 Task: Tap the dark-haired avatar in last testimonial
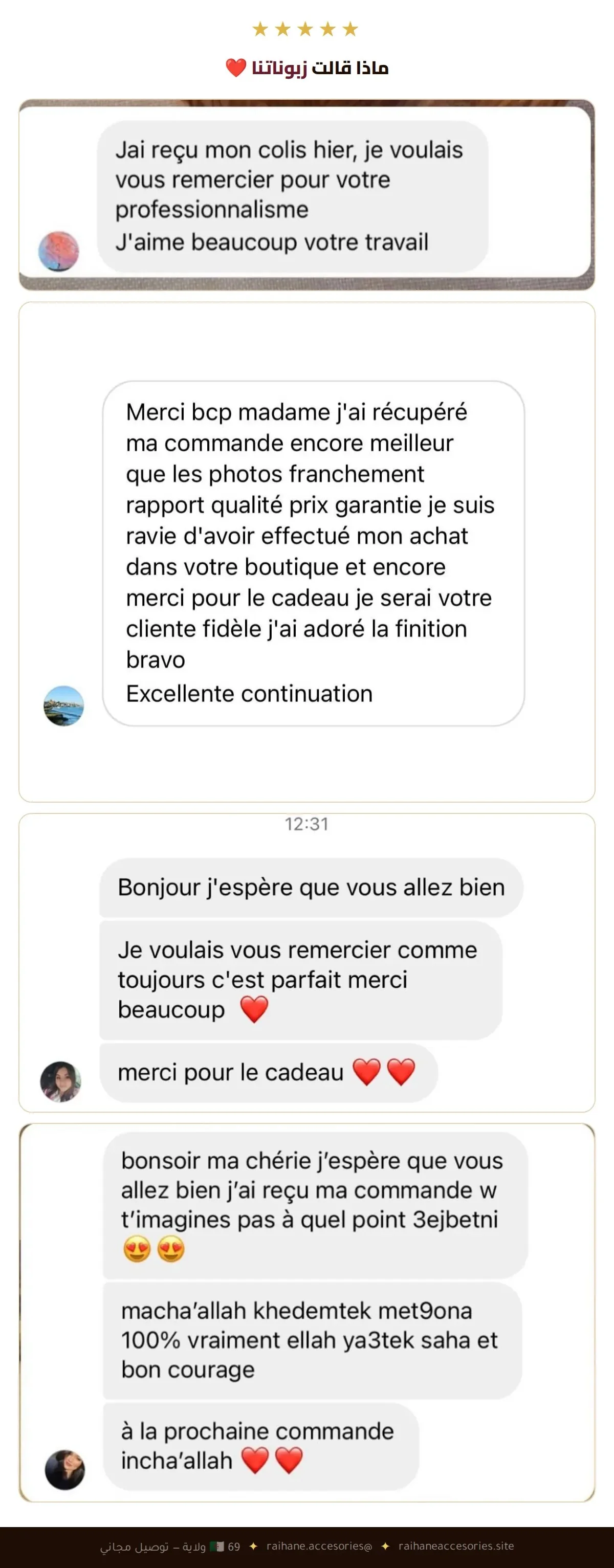(64, 1469)
